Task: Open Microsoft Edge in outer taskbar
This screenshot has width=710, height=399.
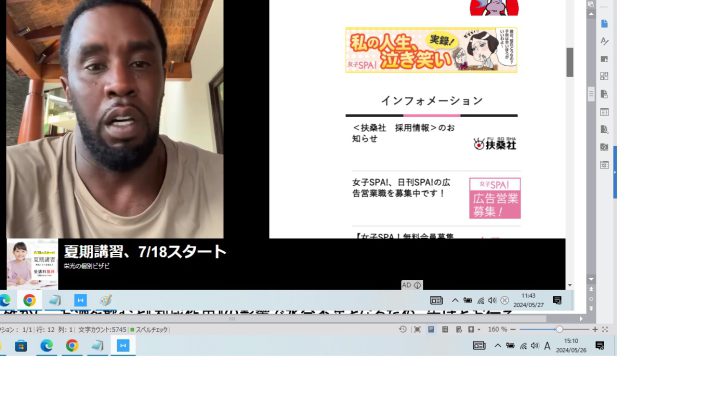Action: point(46,346)
